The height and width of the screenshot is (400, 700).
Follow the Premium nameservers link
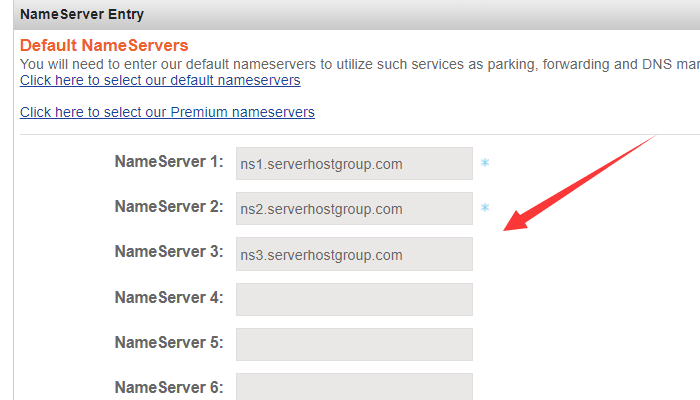tap(167, 112)
